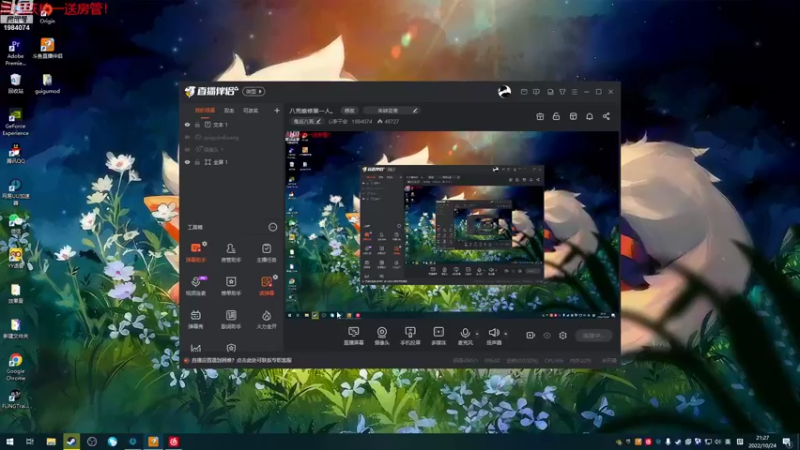
Task: Open the customer service hint link at bottom
Action: click(241, 360)
